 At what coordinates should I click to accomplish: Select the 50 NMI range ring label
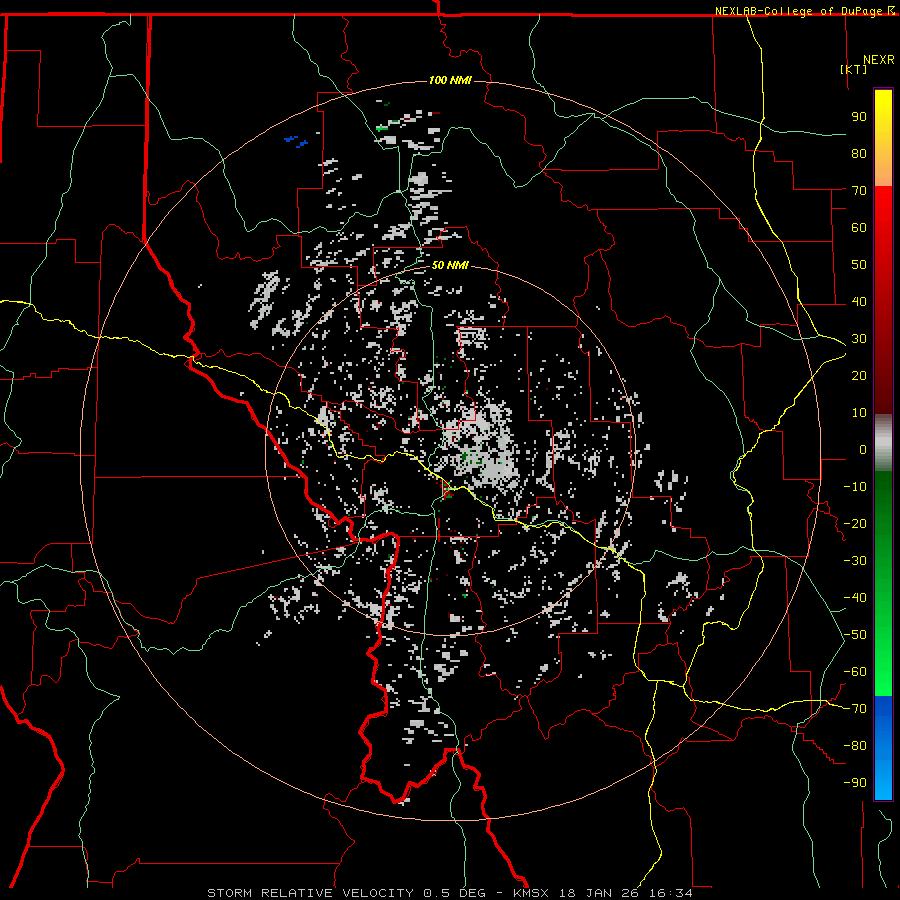coord(450,265)
